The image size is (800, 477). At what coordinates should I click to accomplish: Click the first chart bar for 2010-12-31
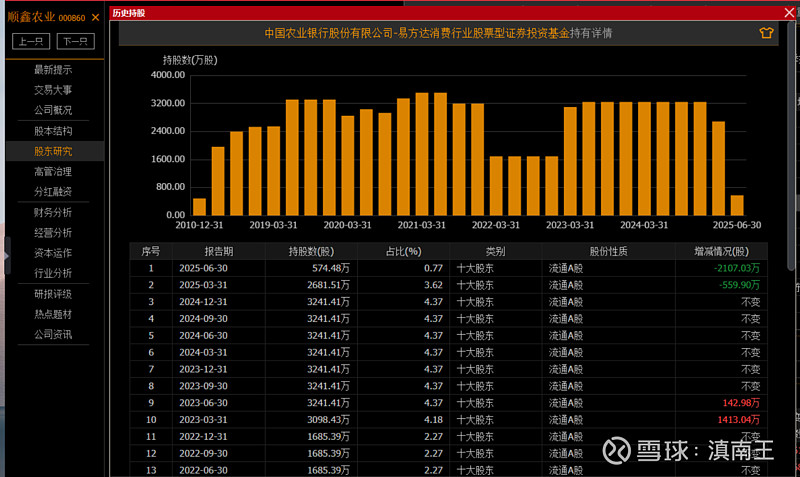pyautogui.click(x=199, y=207)
